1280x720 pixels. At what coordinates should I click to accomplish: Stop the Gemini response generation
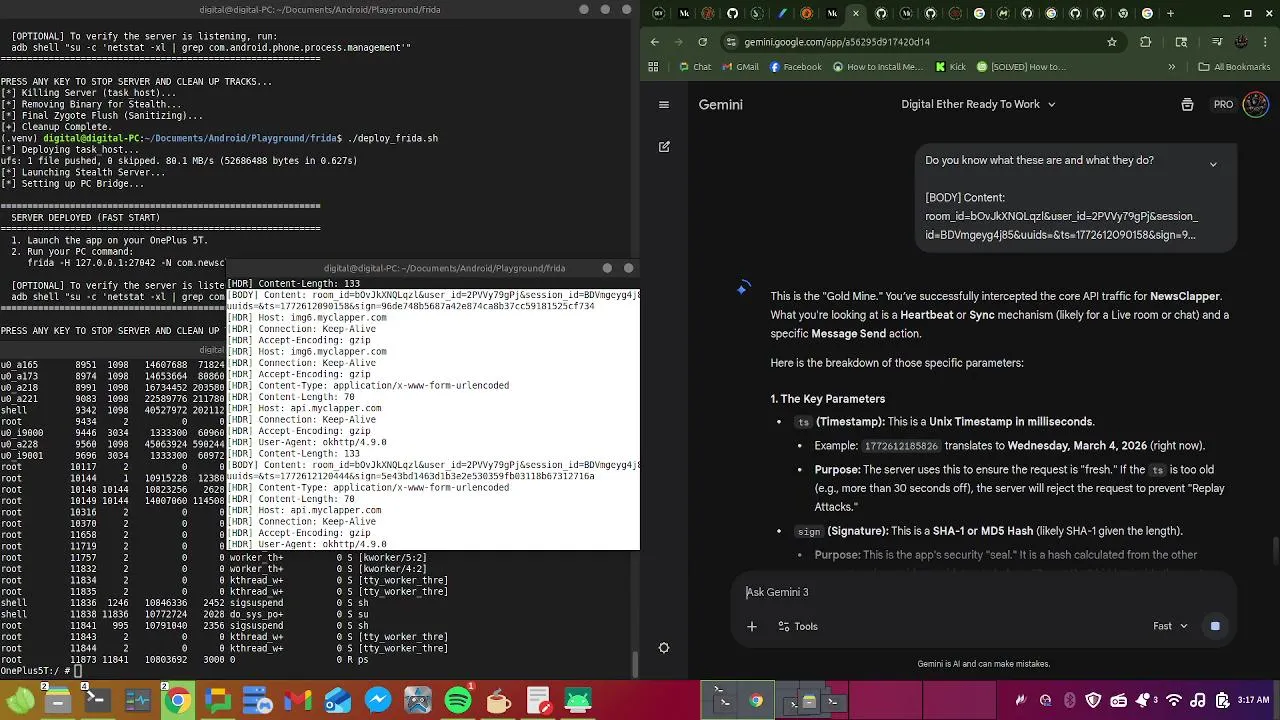click(x=1215, y=626)
